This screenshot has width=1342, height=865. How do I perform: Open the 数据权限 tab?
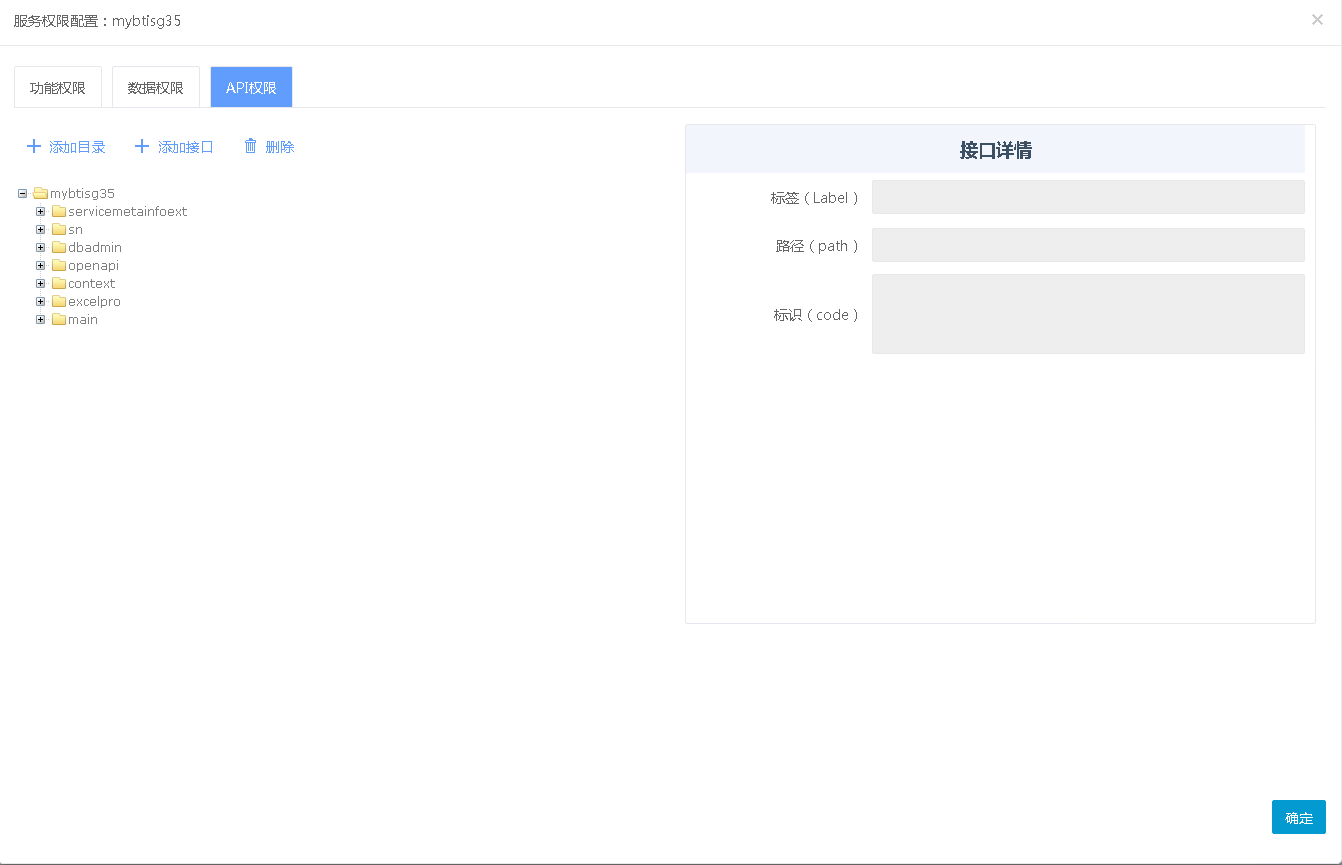156,88
